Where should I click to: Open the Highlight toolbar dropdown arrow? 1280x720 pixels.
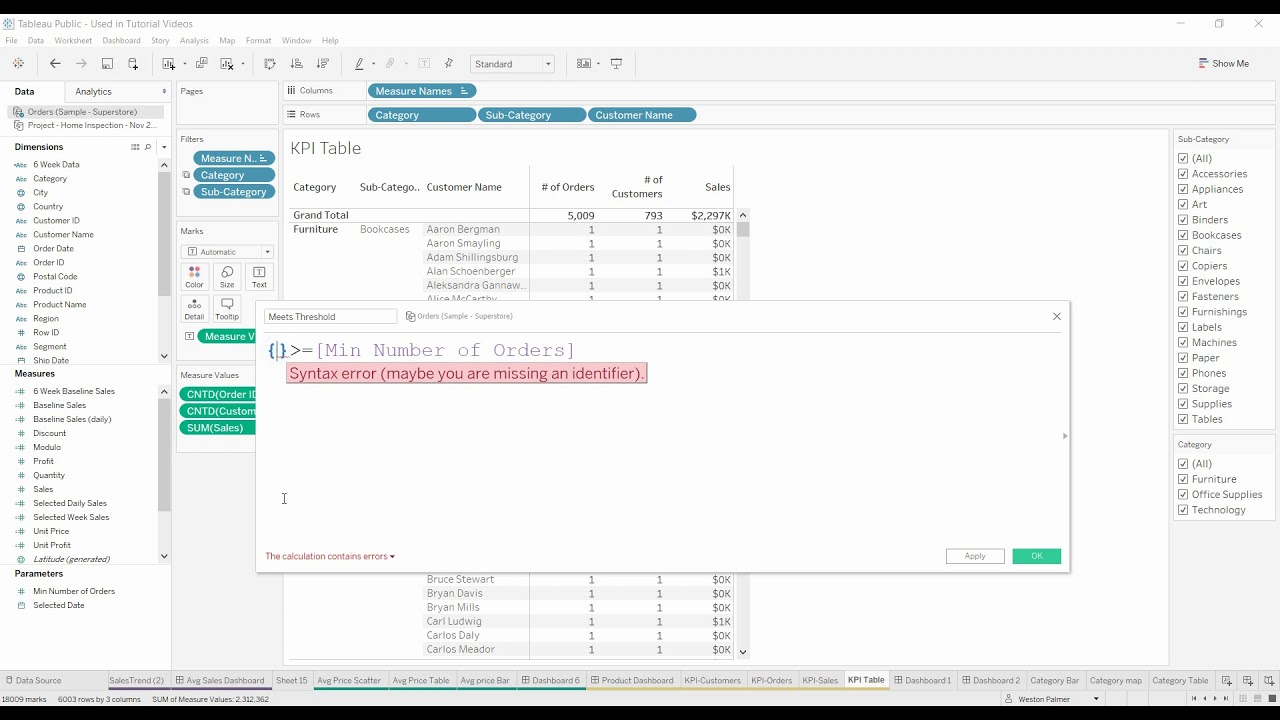[373, 64]
